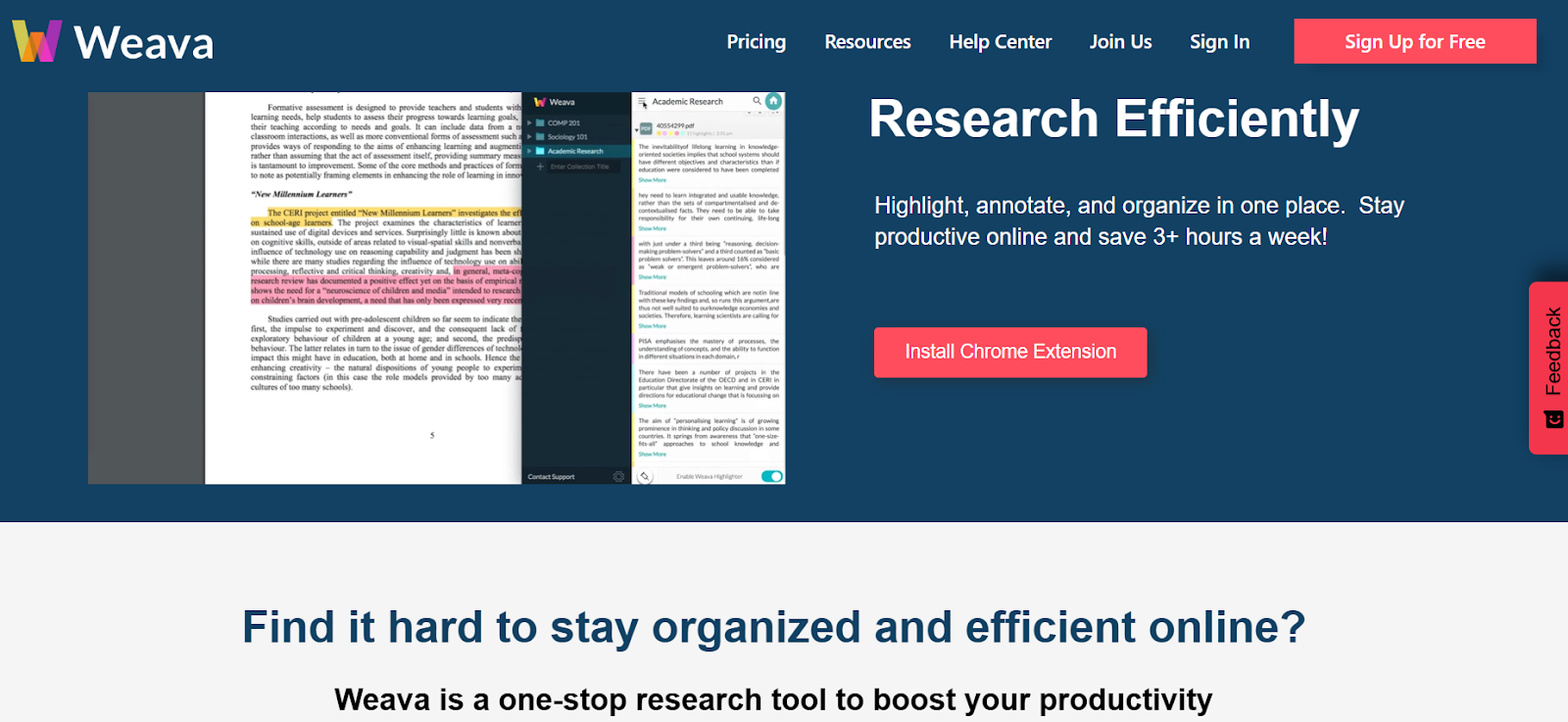Click the Install Chrome Extension button

(1009, 352)
